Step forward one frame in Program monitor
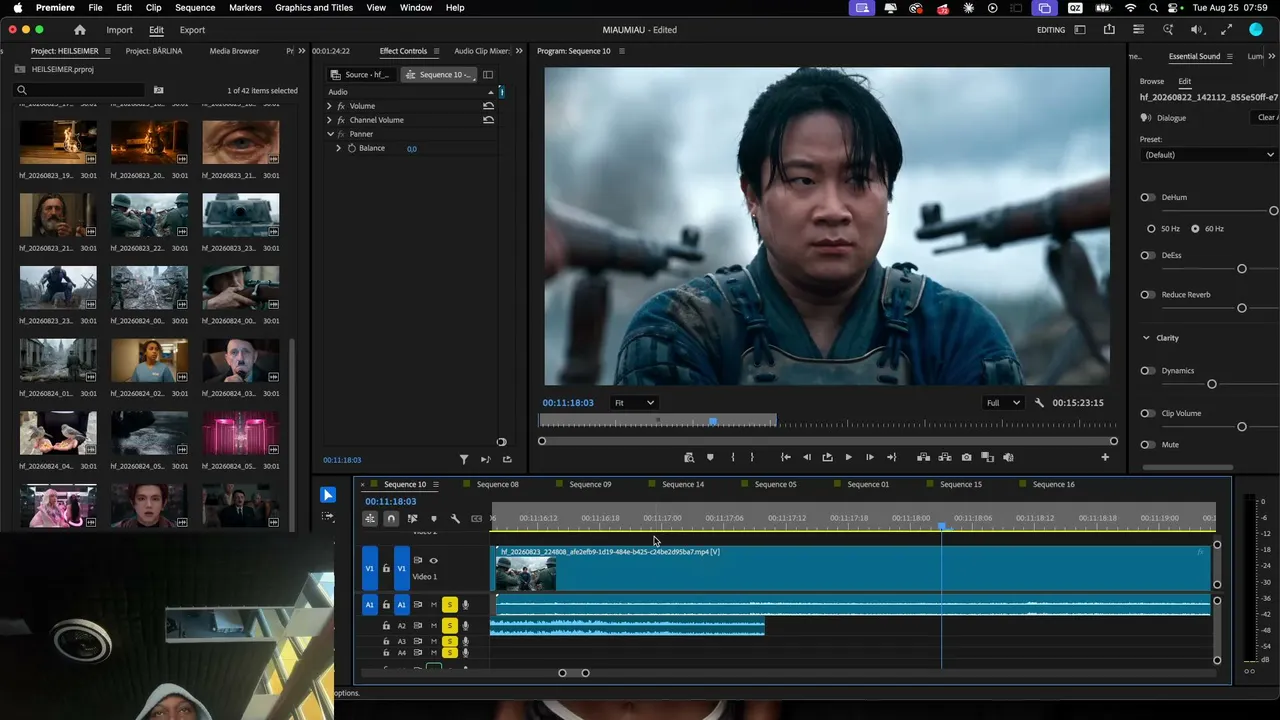This screenshot has height=720, width=1280. tap(870, 457)
